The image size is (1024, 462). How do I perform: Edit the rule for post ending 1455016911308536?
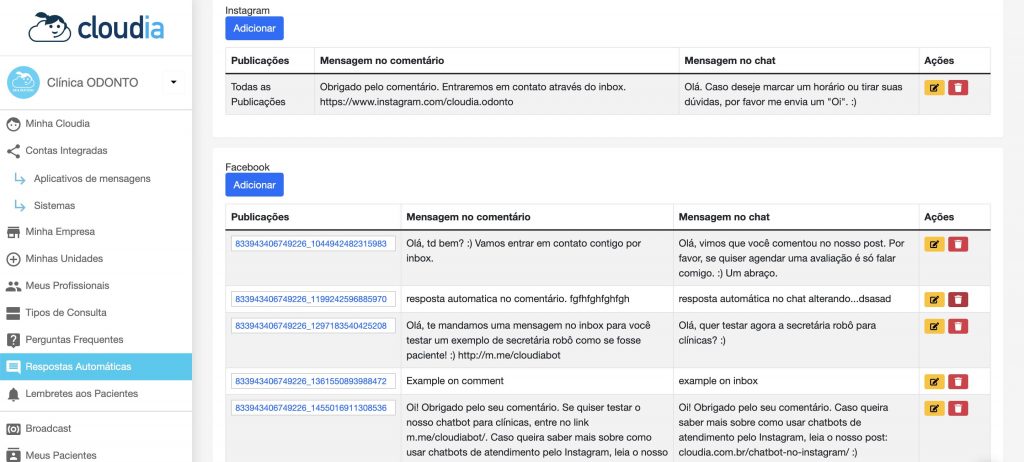point(935,408)
